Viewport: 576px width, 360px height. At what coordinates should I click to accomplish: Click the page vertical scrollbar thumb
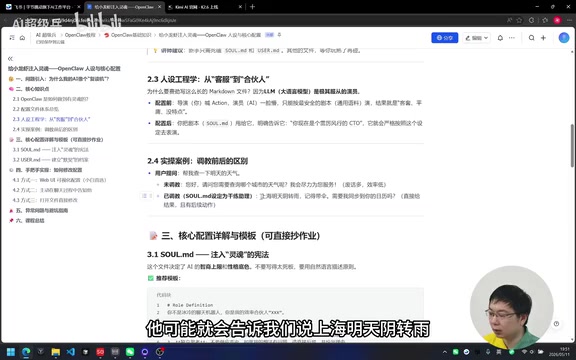(x=572, y=145)
